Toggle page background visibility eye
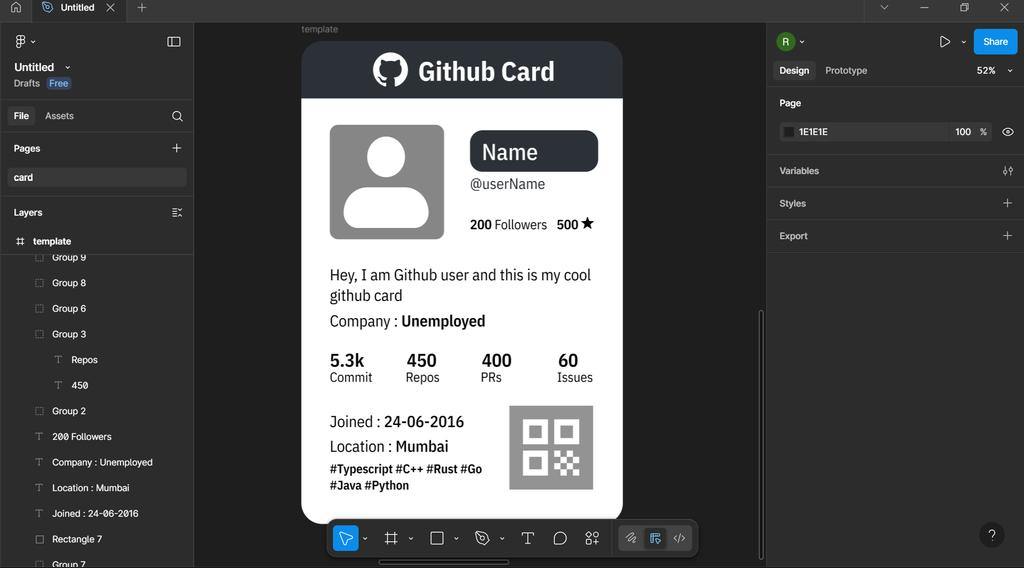The height and width of the screenshot is (568, 1024). click(x=1008, y=132)
